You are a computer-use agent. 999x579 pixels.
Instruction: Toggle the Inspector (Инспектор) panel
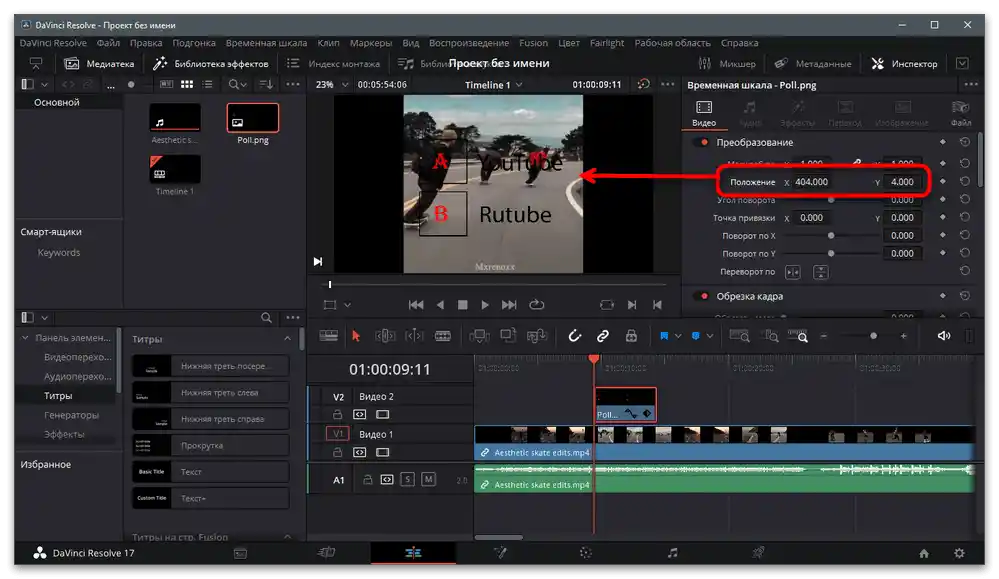pos(905,64)
